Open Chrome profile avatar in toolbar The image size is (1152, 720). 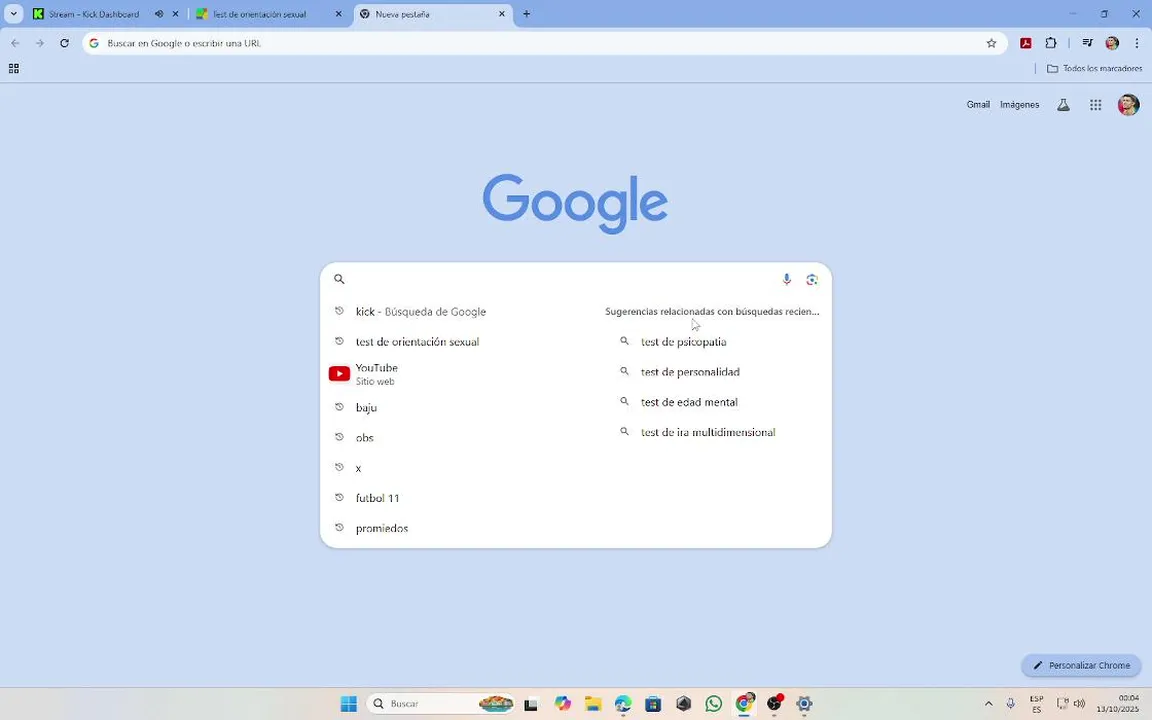[1112, 43]
